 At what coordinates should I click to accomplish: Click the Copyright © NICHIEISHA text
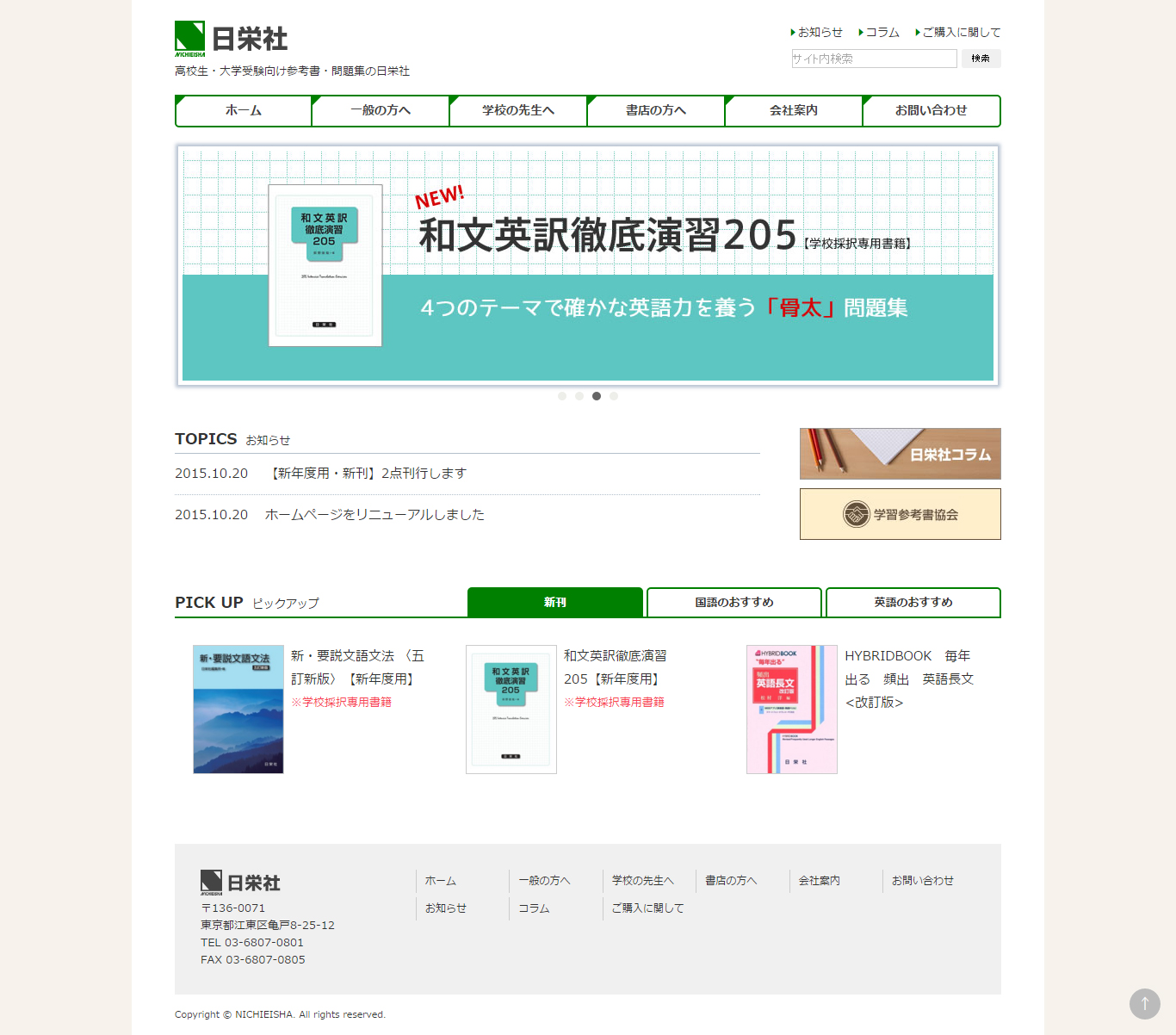(x=280, y=1014)
